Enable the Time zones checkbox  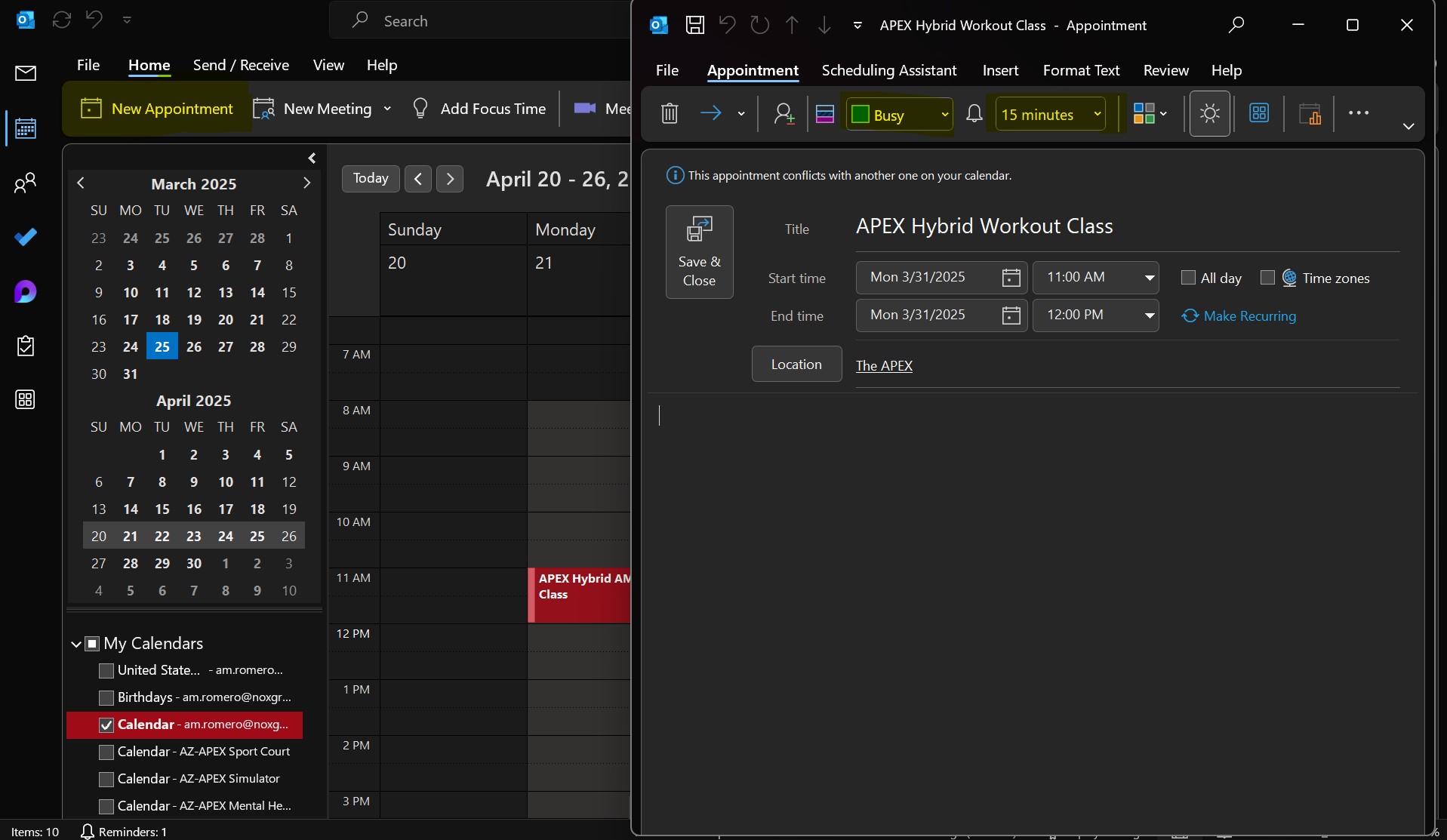(1268, 278)
